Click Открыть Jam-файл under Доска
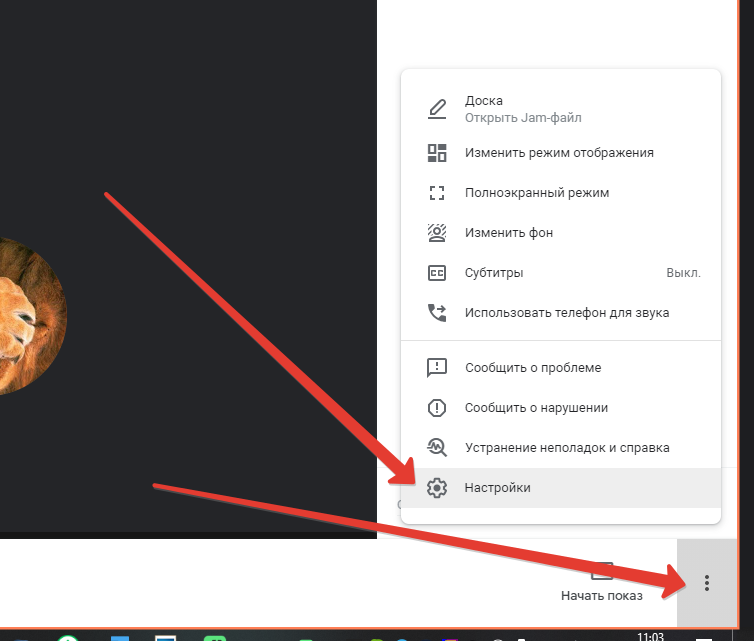The width and height of the screenshot is (754, 641). click(523, 118)
